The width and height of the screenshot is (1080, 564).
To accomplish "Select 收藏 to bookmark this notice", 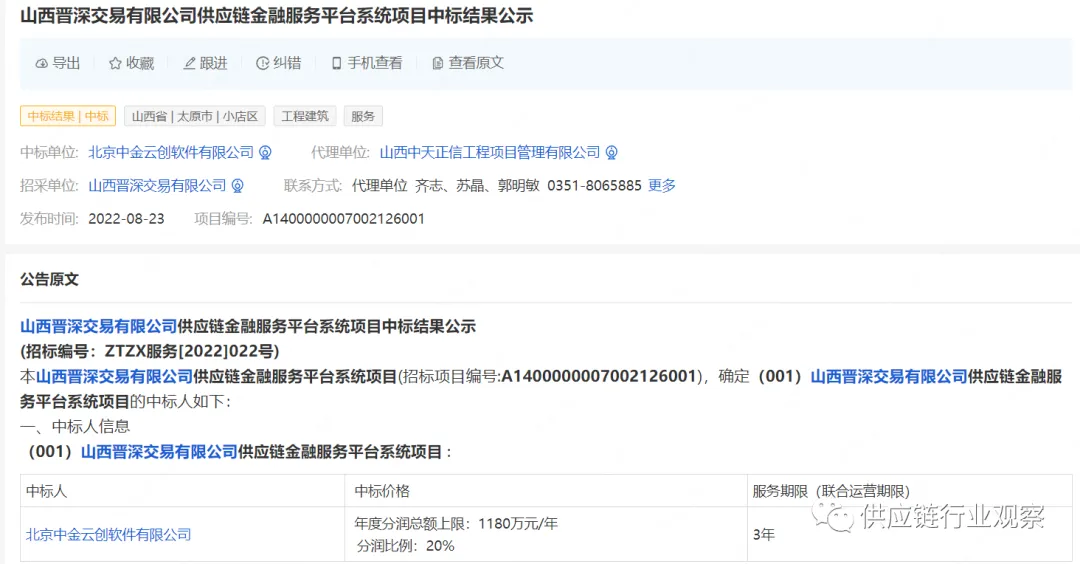I will 132,63.
